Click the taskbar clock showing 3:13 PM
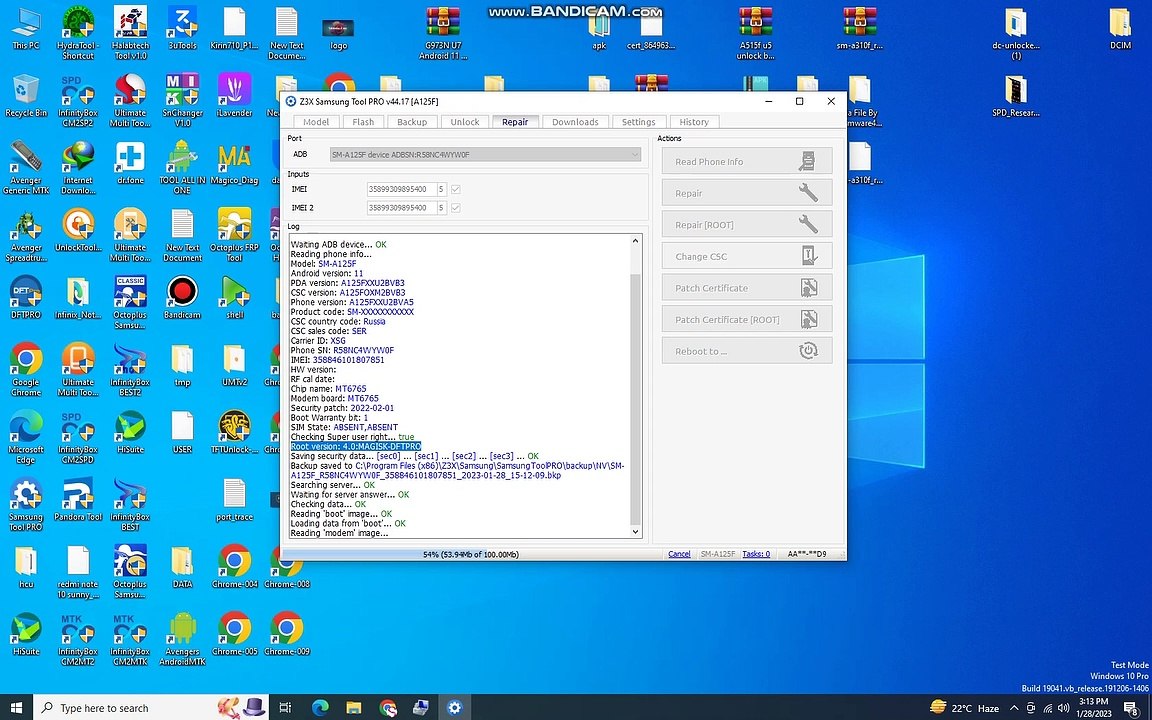 (x=1093, y=708)
